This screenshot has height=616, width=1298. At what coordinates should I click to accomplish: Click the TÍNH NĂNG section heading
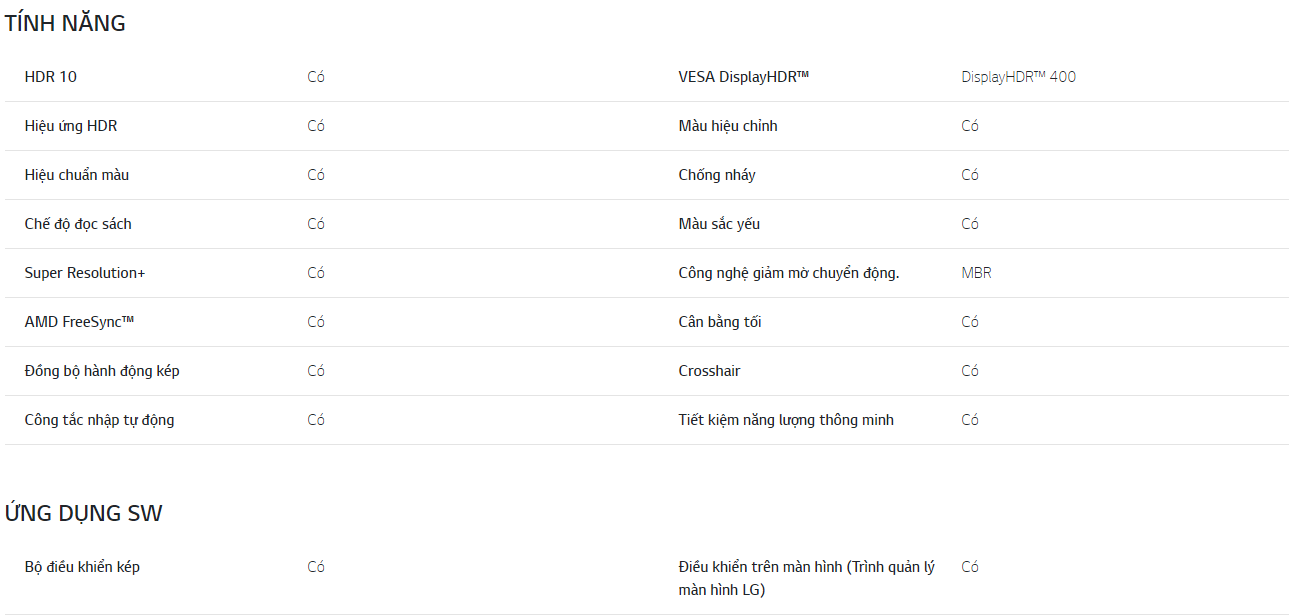(65, 24)
